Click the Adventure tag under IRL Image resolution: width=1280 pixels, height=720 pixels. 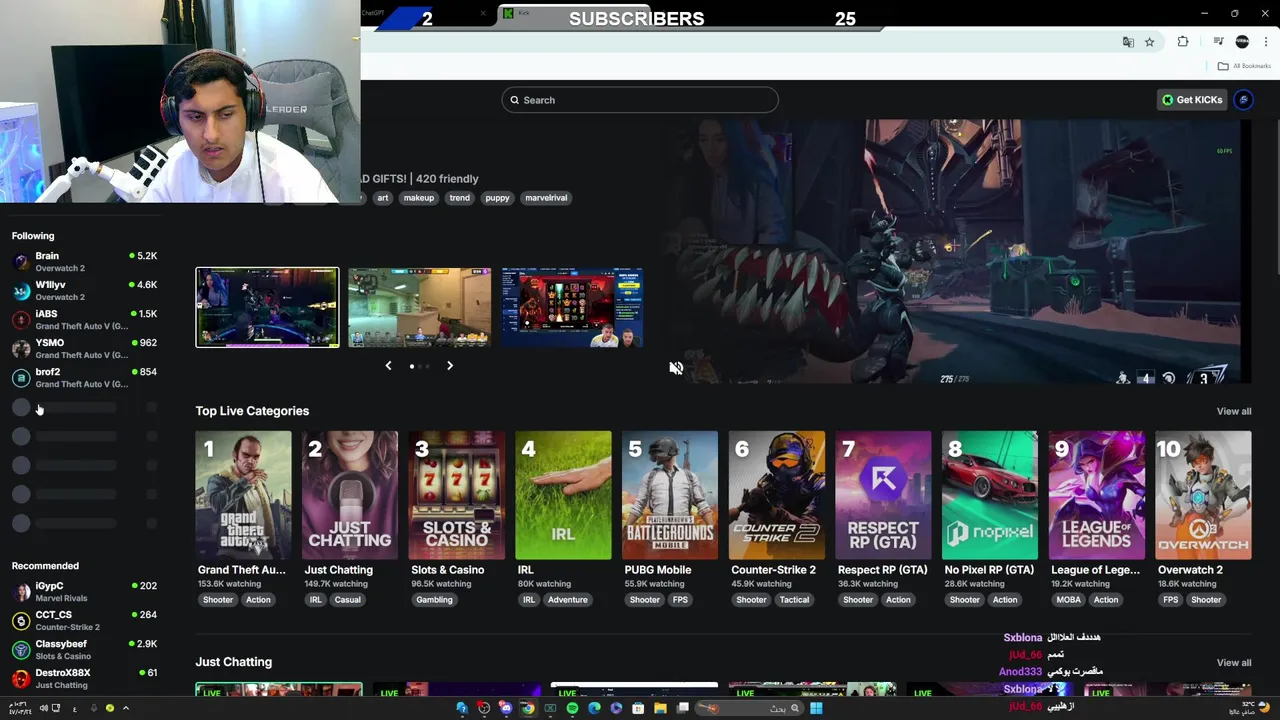pos(567,600)
